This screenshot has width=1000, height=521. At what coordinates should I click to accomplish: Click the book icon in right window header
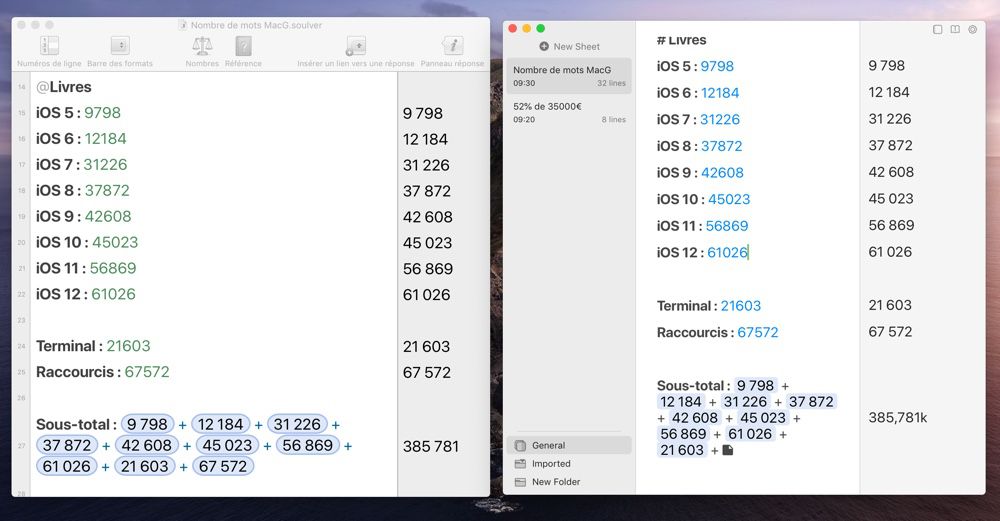[955, 29]
